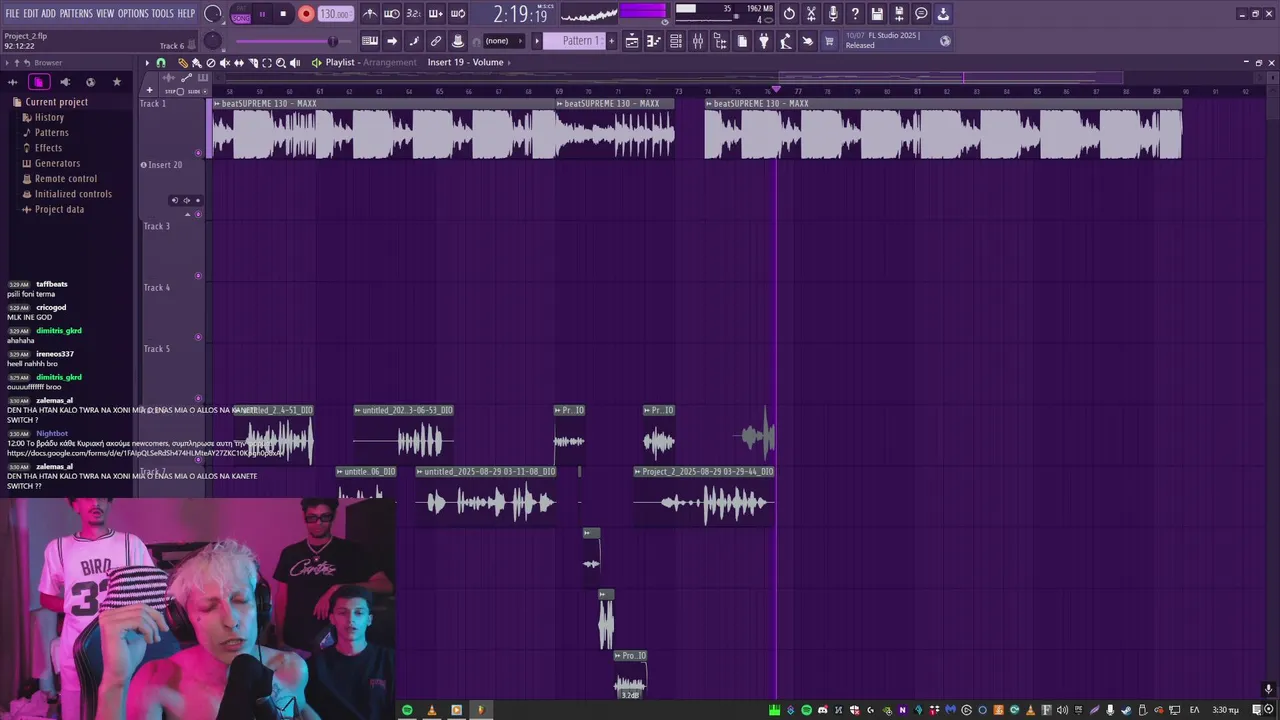The width and height of the screenshot is (1280, 720).
Task: Open the EDIT menu
Action: tap(31, 14)
